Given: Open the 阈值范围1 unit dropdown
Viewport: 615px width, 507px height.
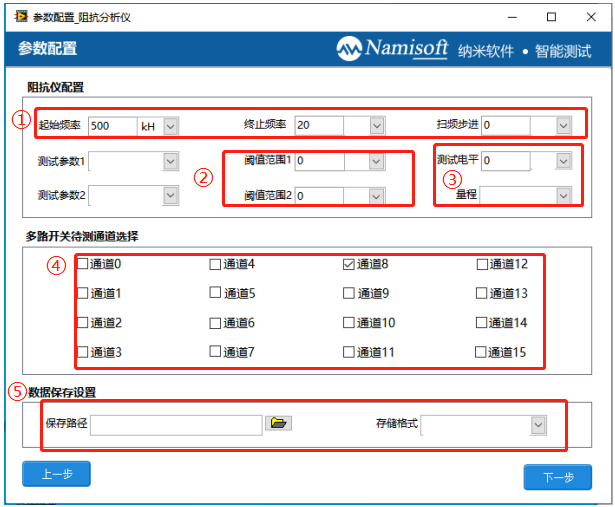Looking at the screenshot, I should [x=376, y=161].
